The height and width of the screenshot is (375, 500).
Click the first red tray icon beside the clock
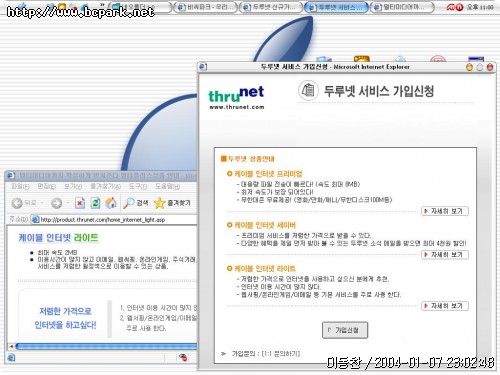pyautogui.click(x=451, y=7)
